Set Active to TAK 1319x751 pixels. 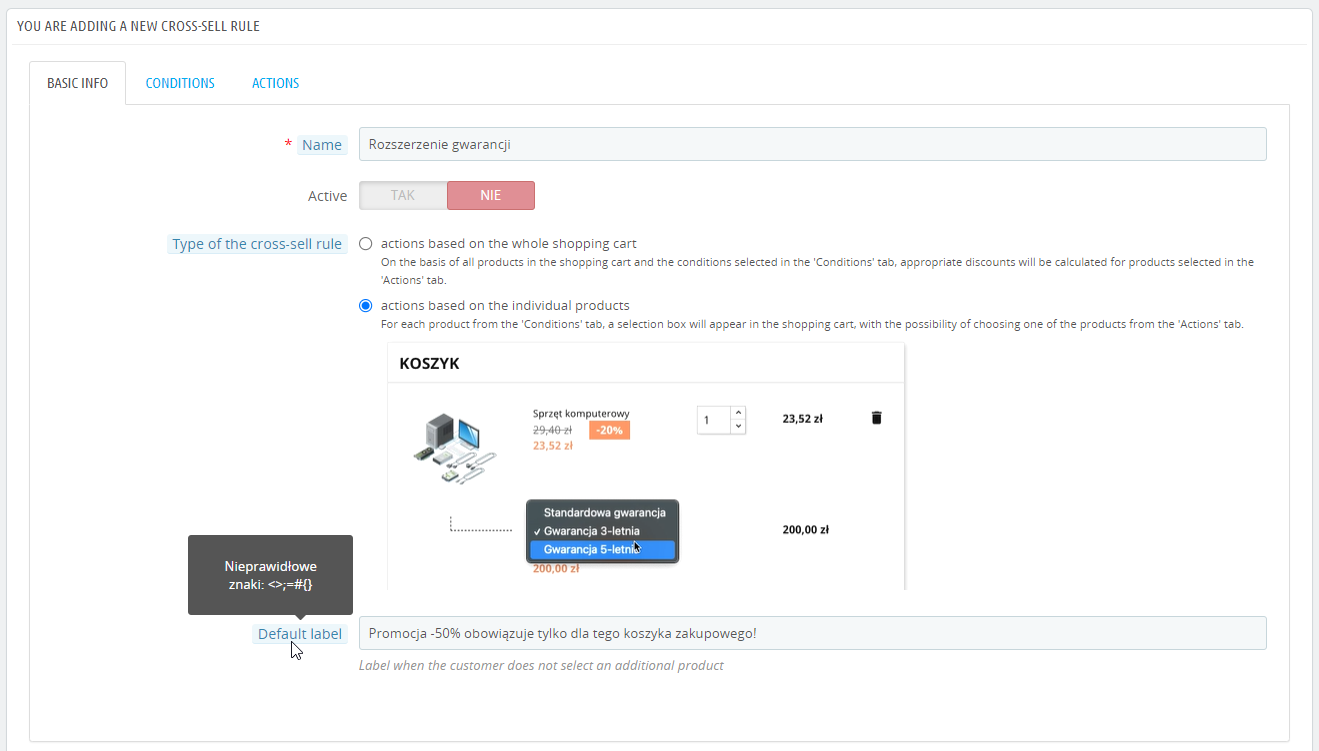403,195
